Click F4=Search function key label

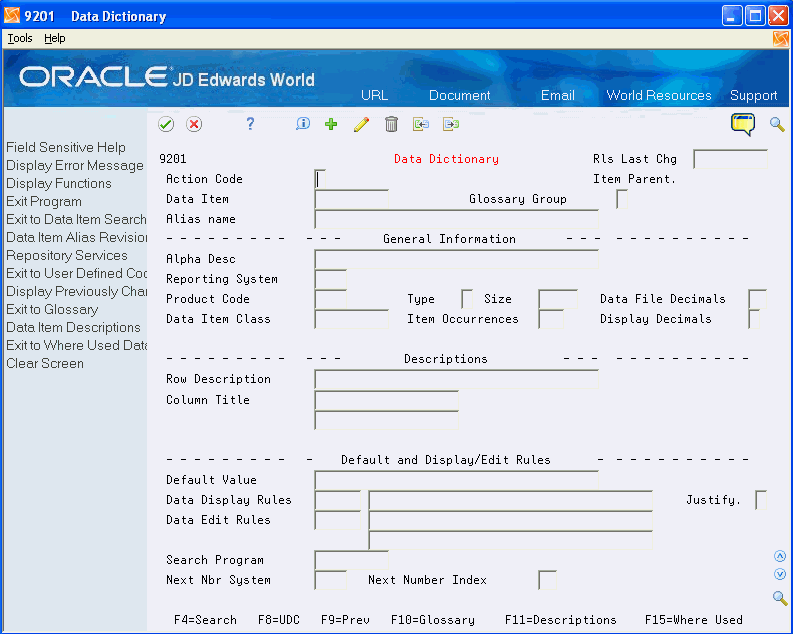205,620
